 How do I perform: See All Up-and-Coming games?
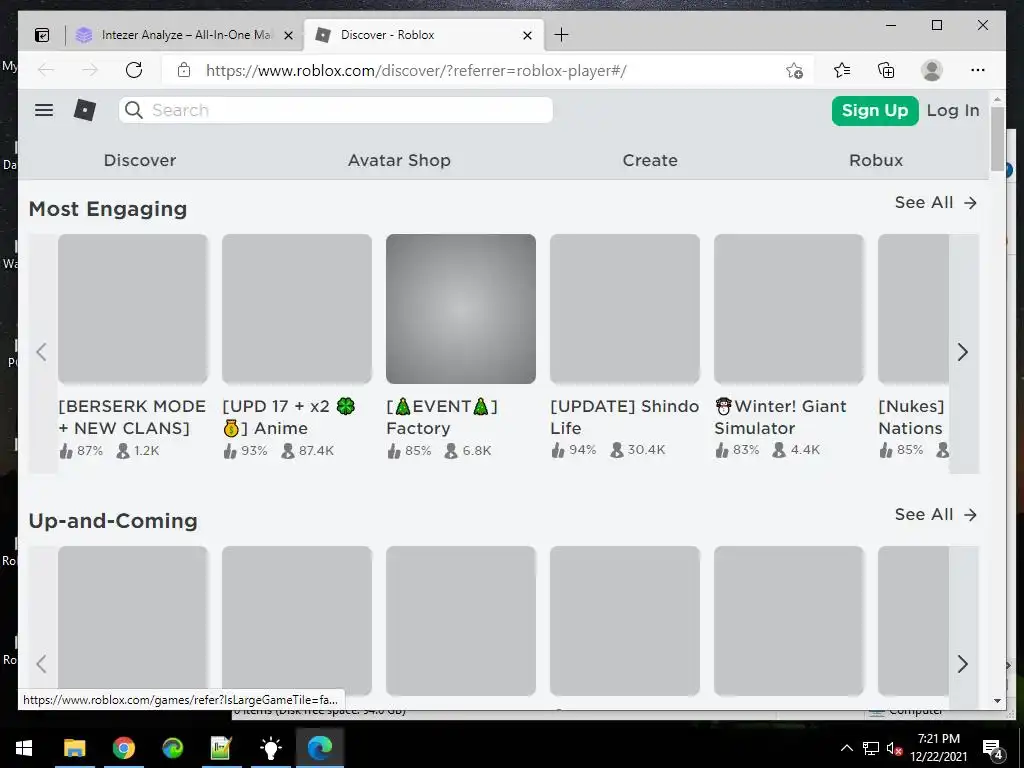[x=935, y=515]
